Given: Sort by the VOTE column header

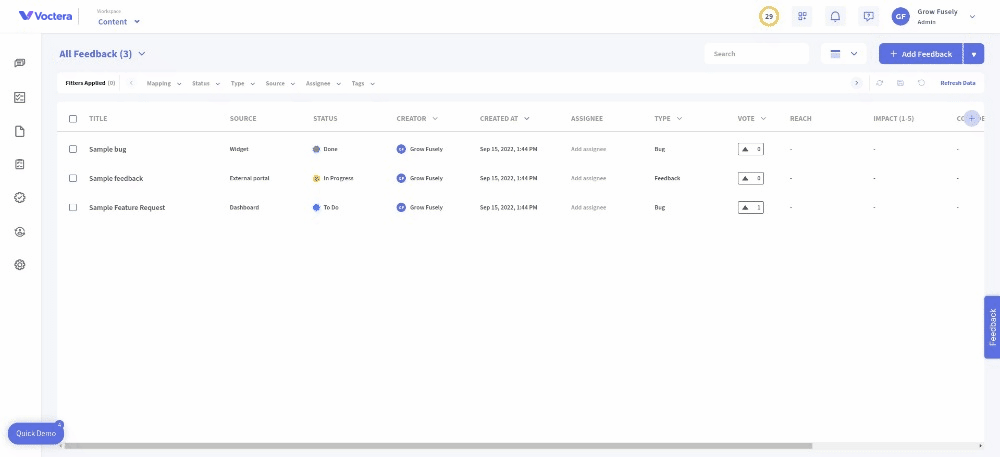Looking at the screenshot, I should click(x=751, y=119).
